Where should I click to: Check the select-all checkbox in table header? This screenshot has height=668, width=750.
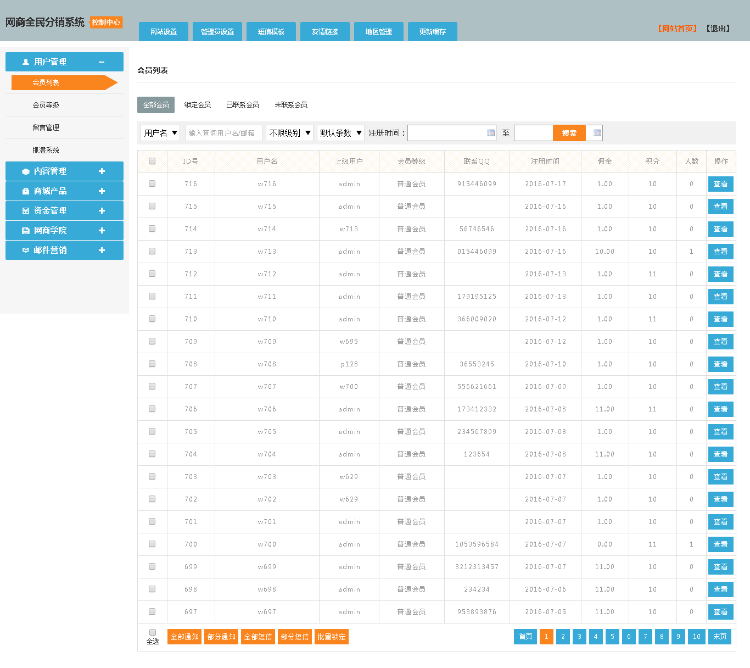(152, 161)
